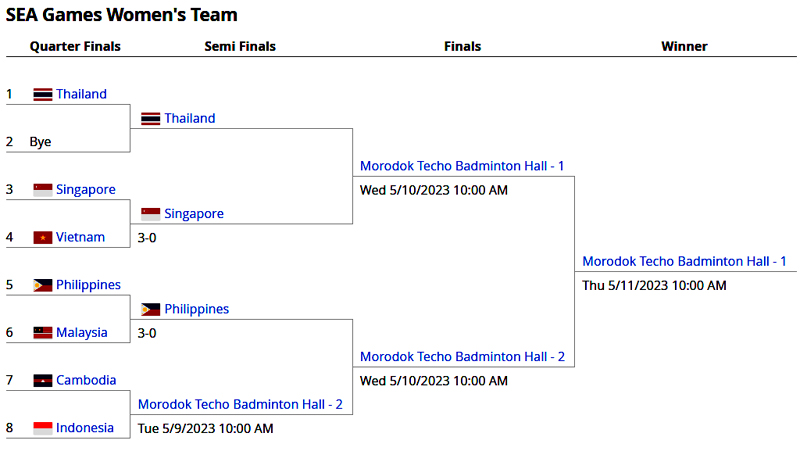Screen dimensions: 800x451
Task: Open the Cambodia team link
Action: [86, 381]
